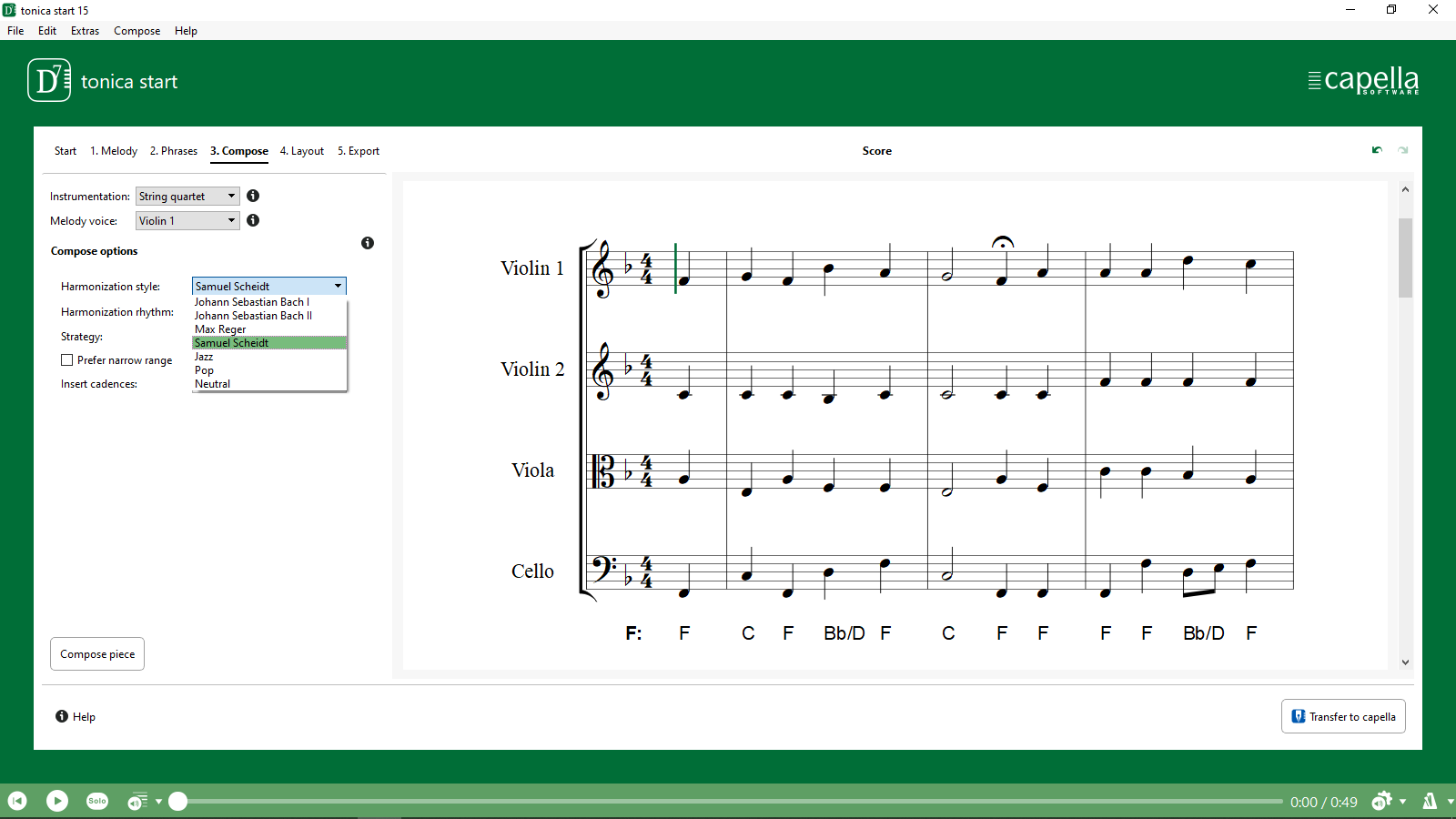Image resolution: width=1456 pixels, height=819 pixels.
Task: Select Johann Sebastian Bach I style
Action: [269, 302]
